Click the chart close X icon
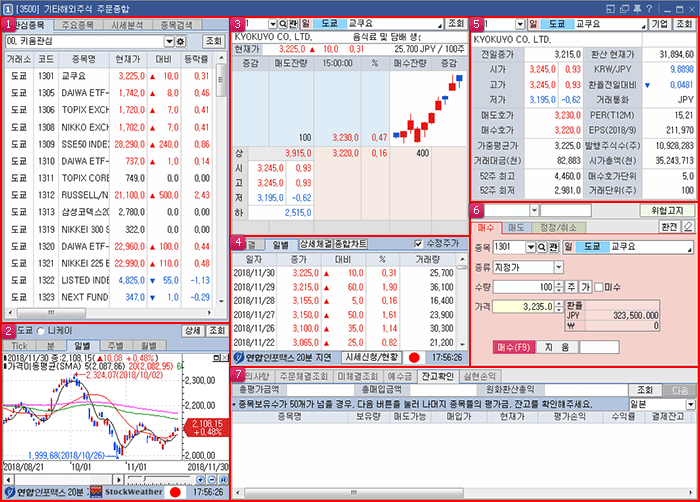Screen dimensions: 700x502 tap(225, 358)
